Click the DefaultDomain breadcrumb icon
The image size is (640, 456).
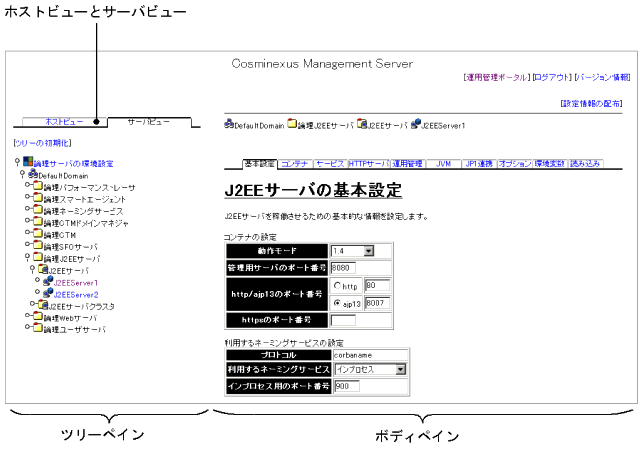(229, 123)
